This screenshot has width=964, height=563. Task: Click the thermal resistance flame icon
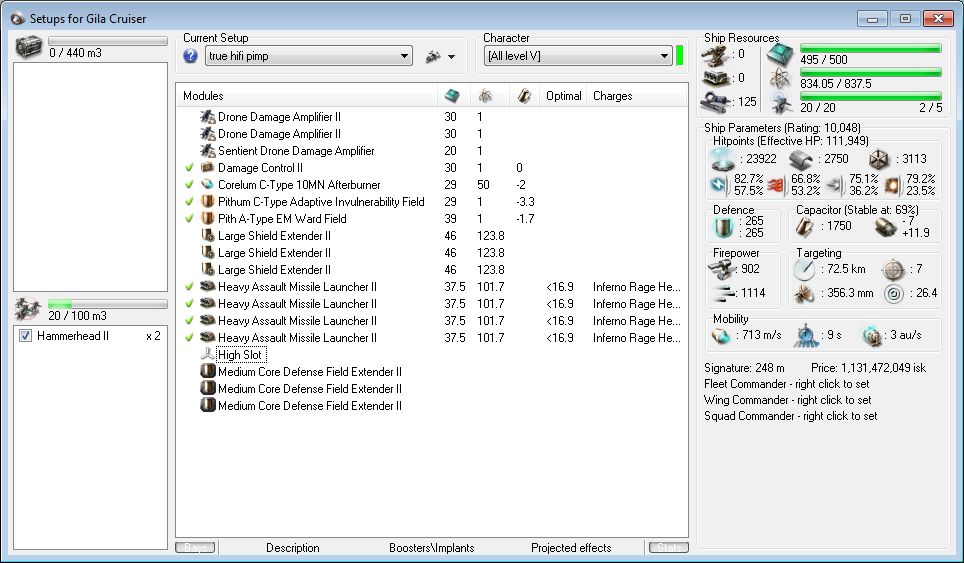point(777,184)
